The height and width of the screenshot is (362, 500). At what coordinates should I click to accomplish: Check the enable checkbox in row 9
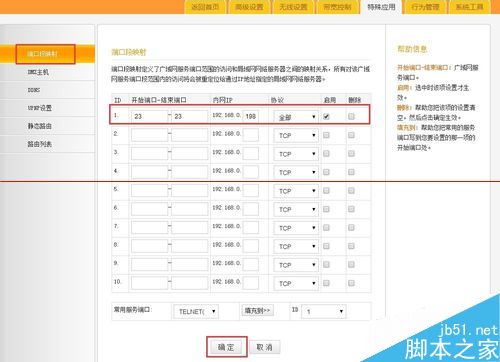326,264
